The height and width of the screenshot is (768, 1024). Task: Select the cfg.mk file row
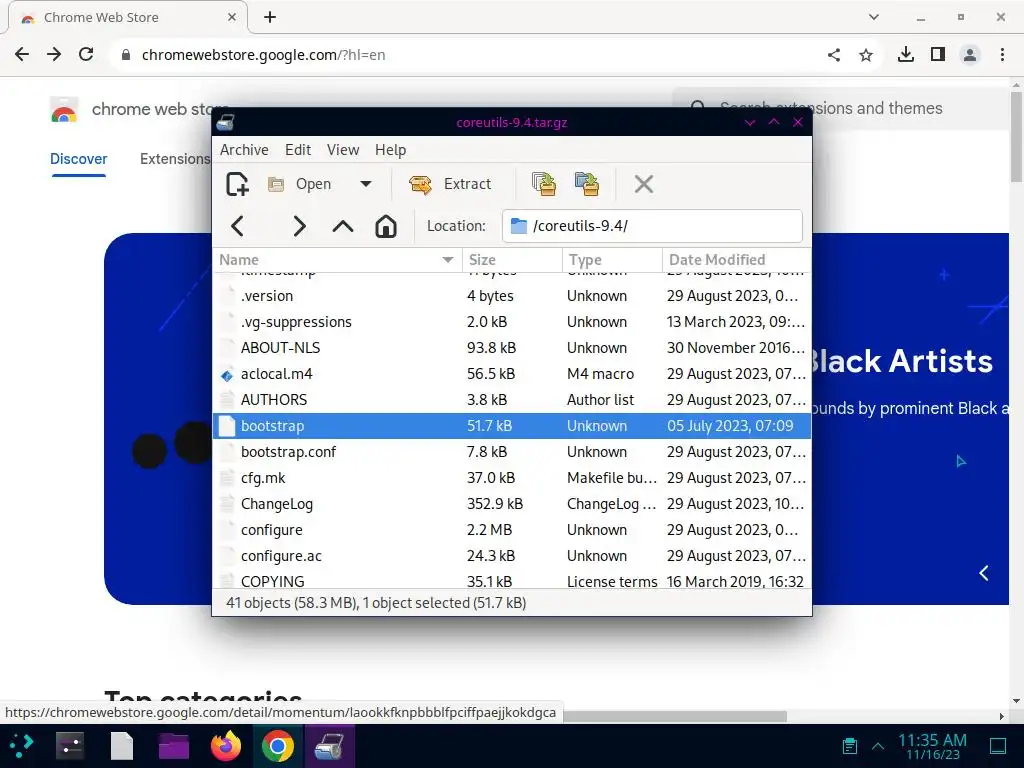pos(512,478)
